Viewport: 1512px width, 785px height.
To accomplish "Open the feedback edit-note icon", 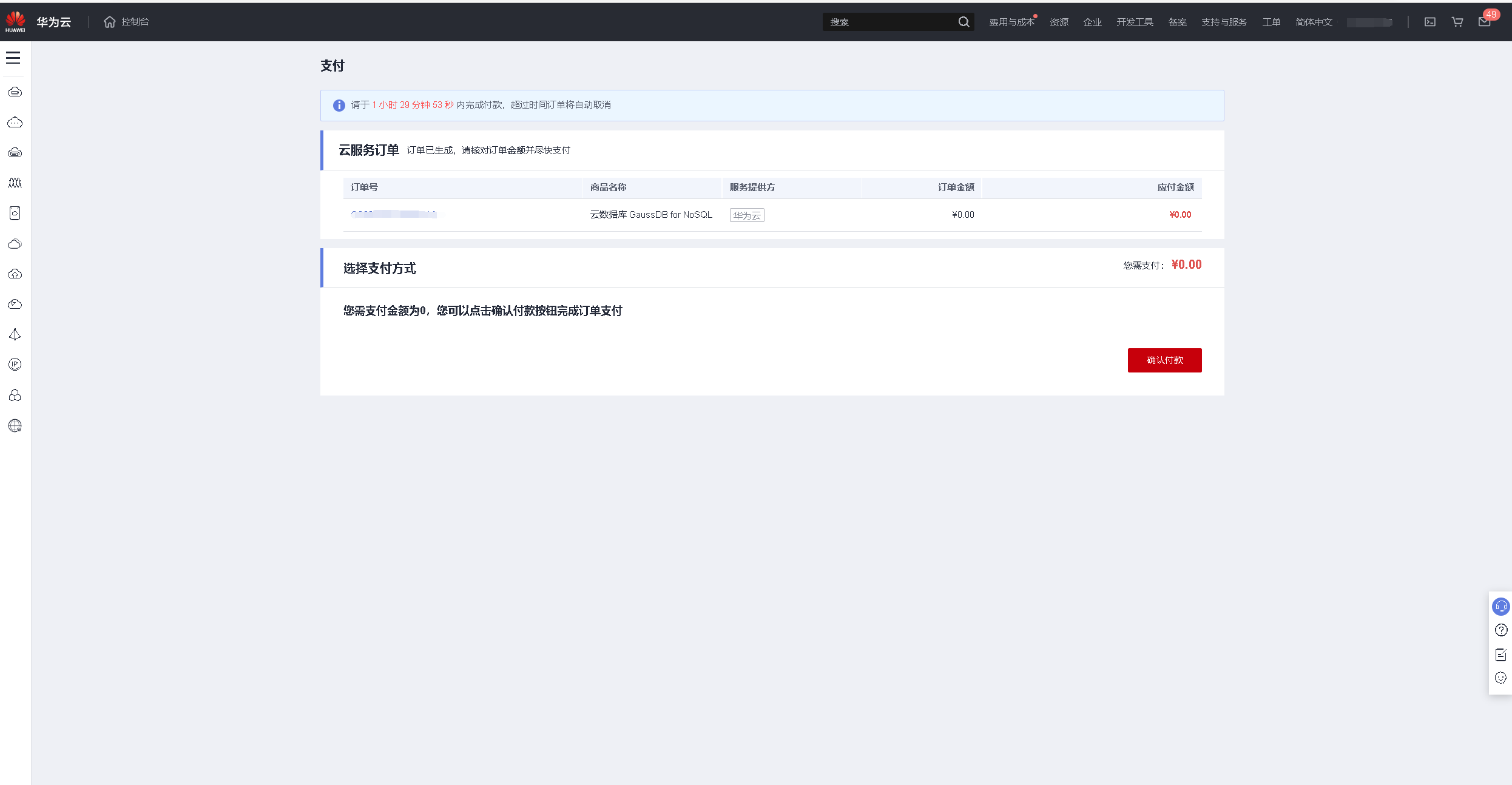I will pyautogui.click(x=1500, y=655).
